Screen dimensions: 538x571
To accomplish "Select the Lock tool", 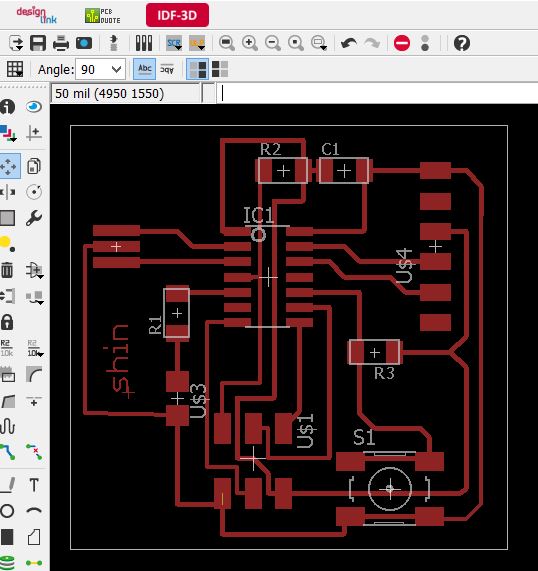I will [7, 322].
